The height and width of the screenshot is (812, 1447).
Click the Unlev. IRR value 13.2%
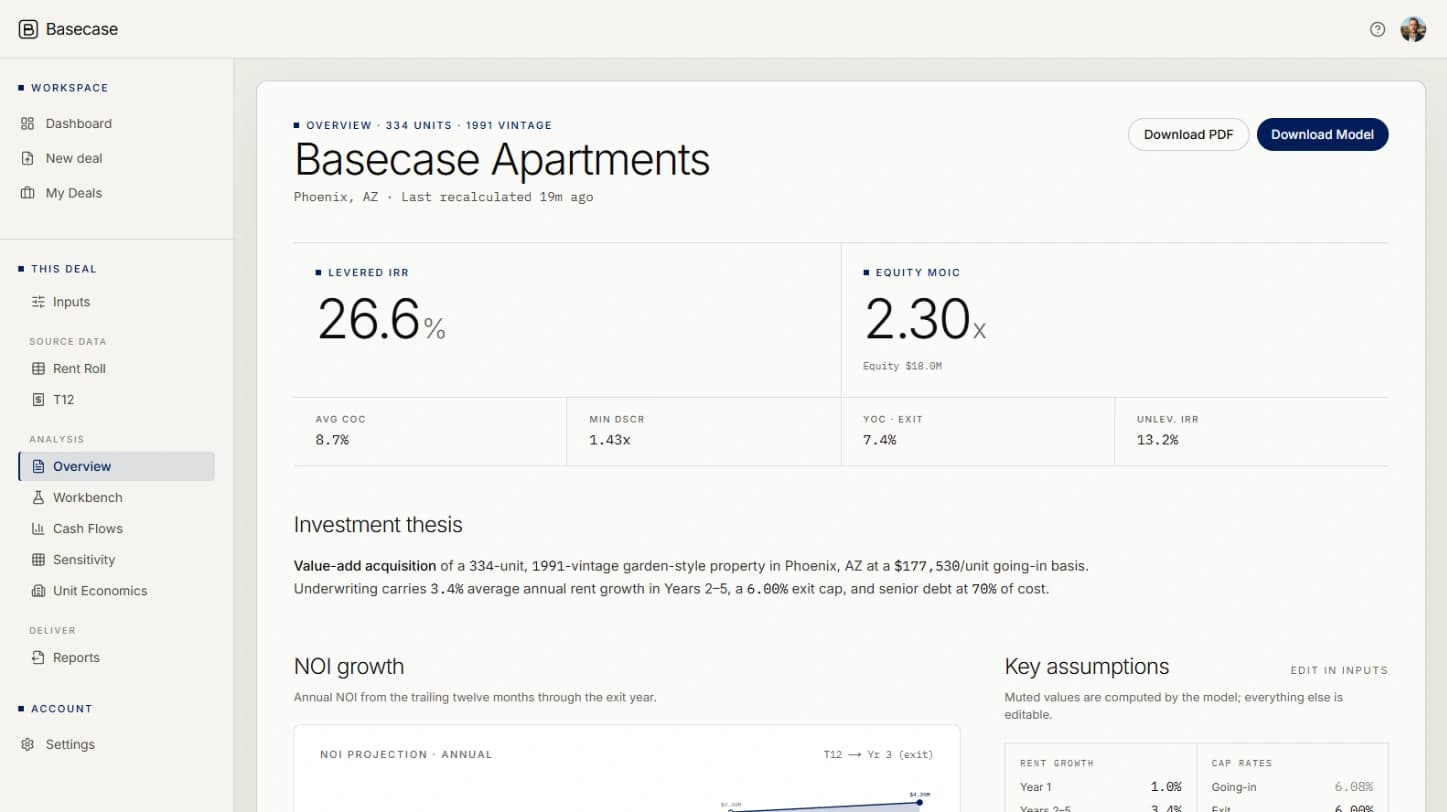1157,440
